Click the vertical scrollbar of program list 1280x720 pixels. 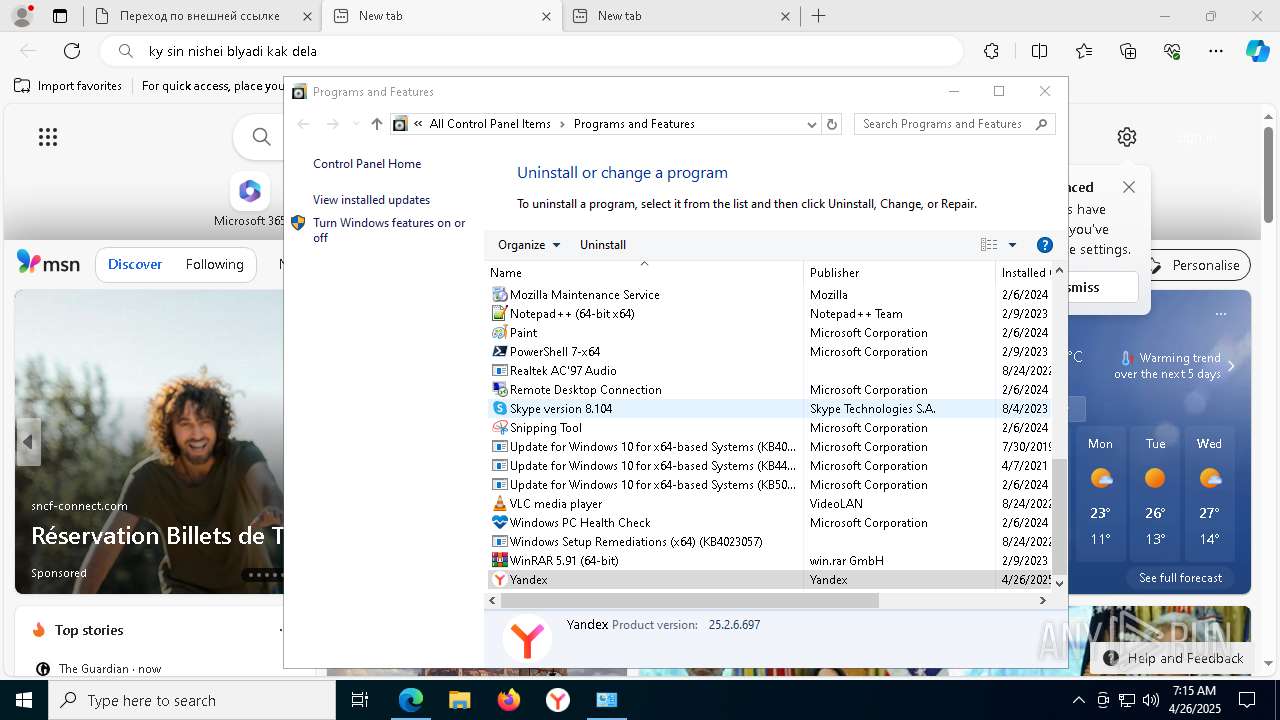pos(1059,516)
